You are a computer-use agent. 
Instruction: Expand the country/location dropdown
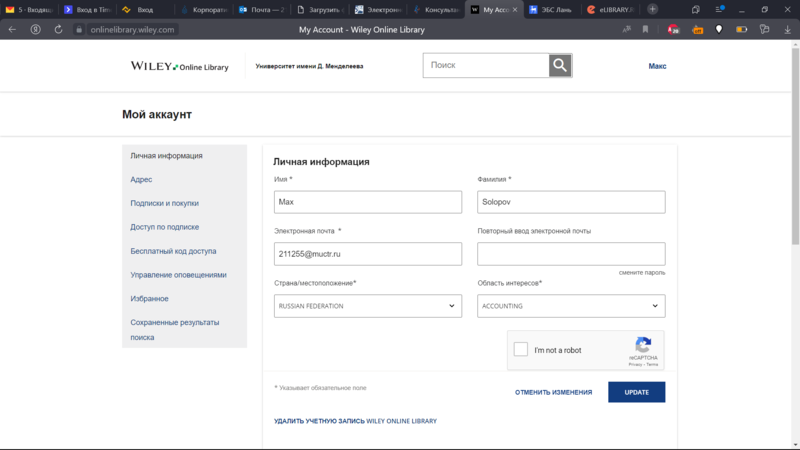[367, 306]
